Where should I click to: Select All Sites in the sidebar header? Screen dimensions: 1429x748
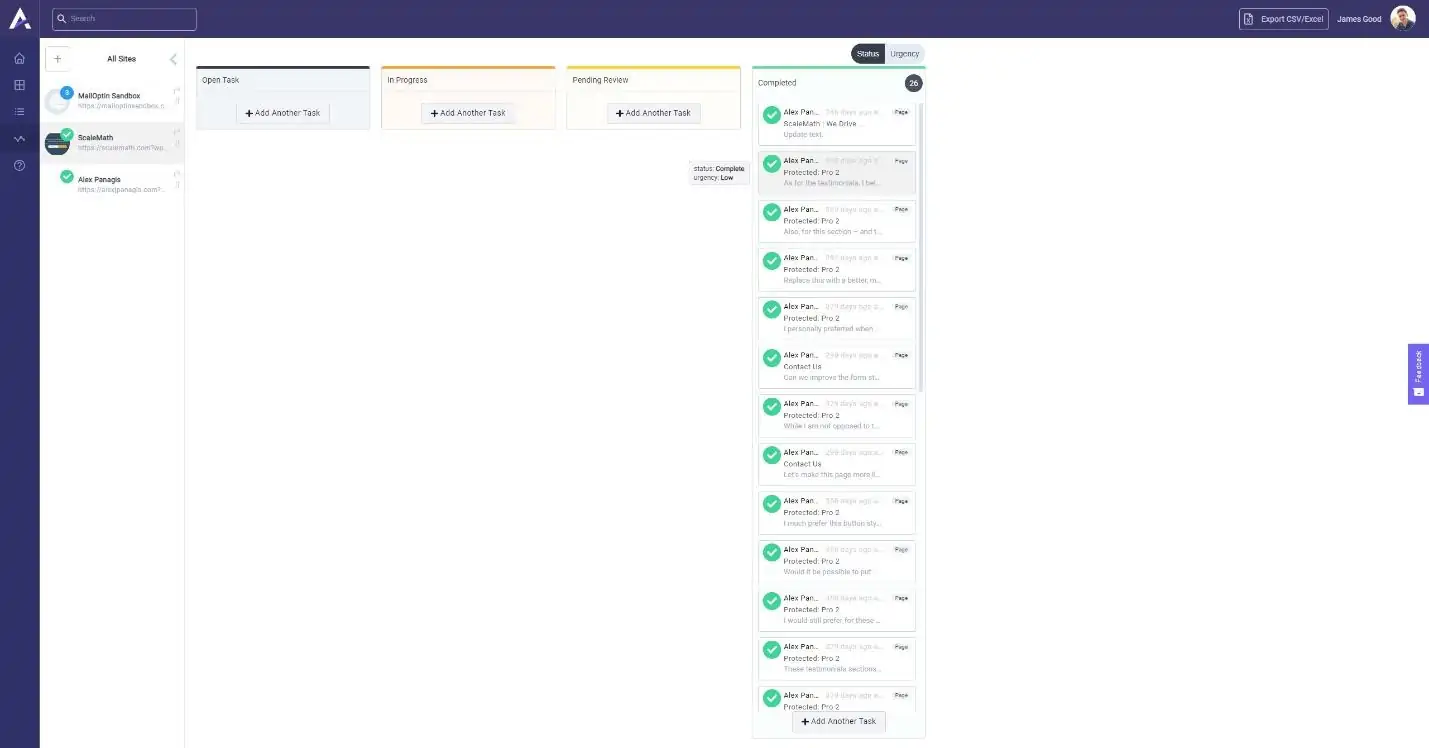coord(121,58)
